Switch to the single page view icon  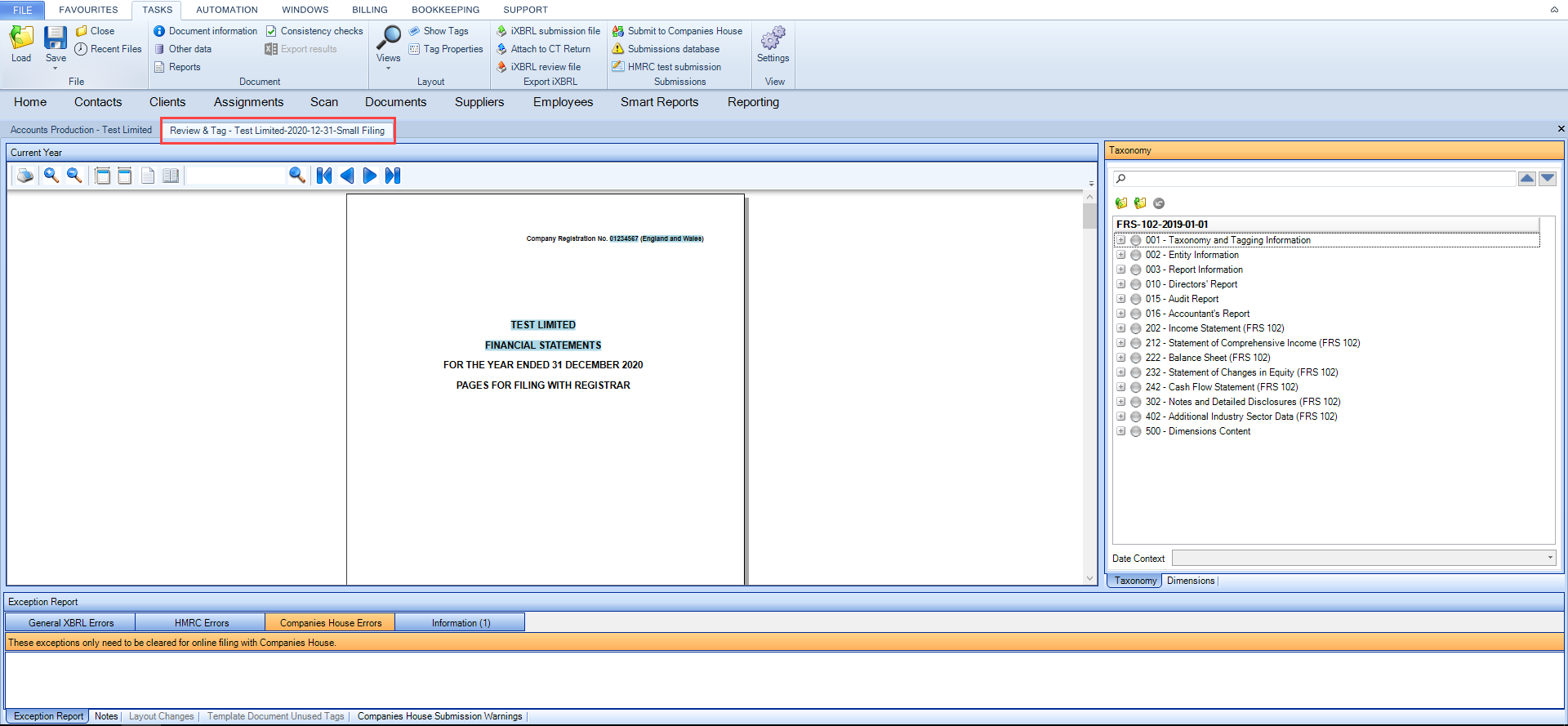(x=148, y=176)
